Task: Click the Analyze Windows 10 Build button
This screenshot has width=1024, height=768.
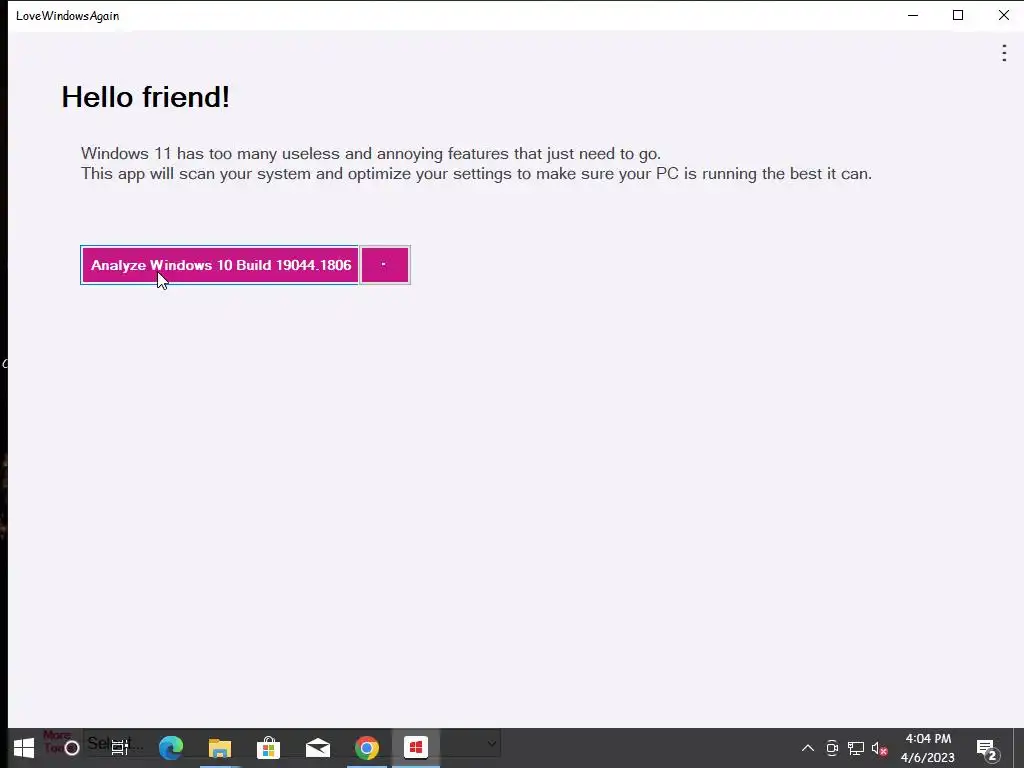Action: (x=219, y=265)
